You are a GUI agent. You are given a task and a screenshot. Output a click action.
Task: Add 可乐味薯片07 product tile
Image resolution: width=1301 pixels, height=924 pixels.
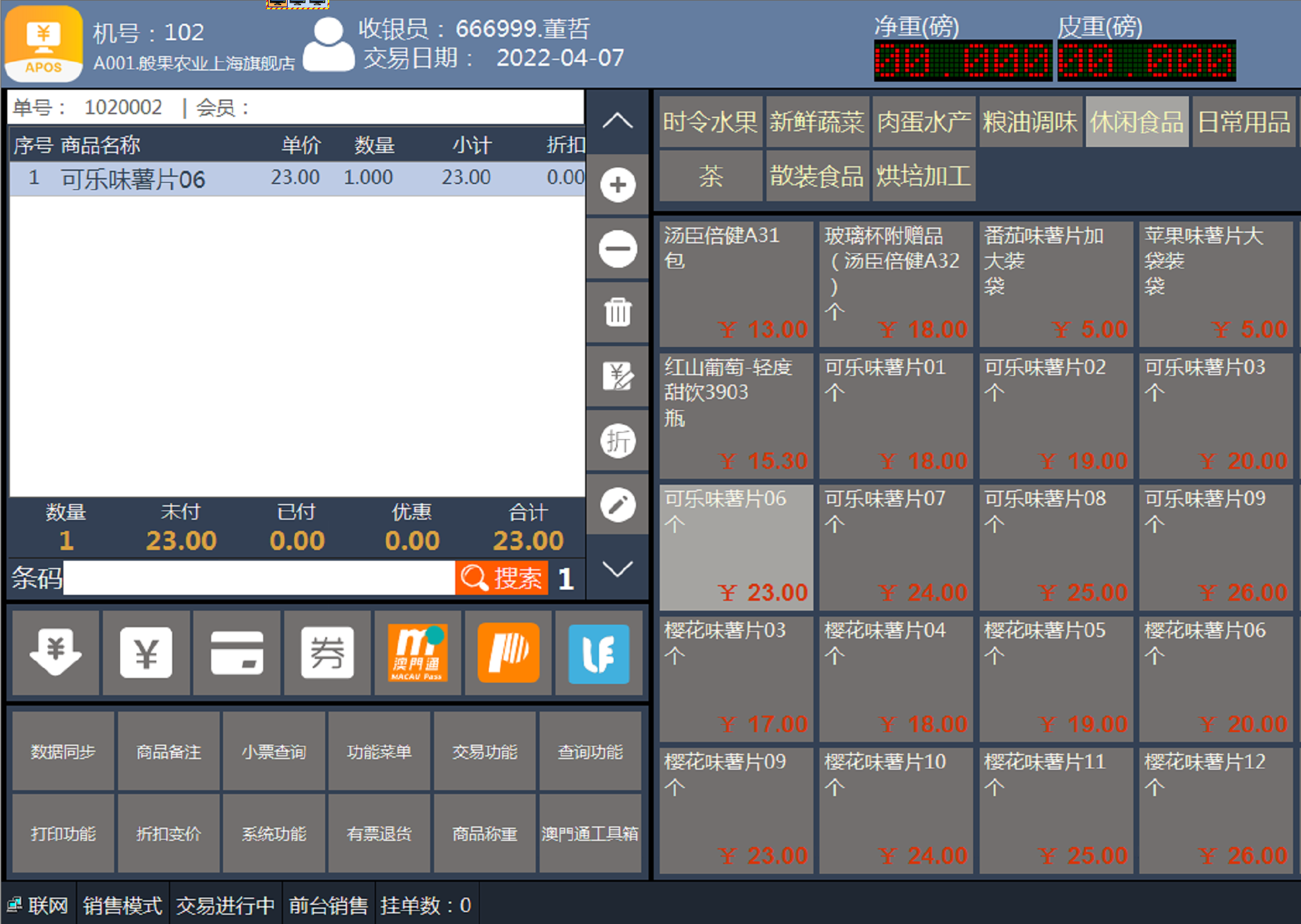click(x=895, y=547)
